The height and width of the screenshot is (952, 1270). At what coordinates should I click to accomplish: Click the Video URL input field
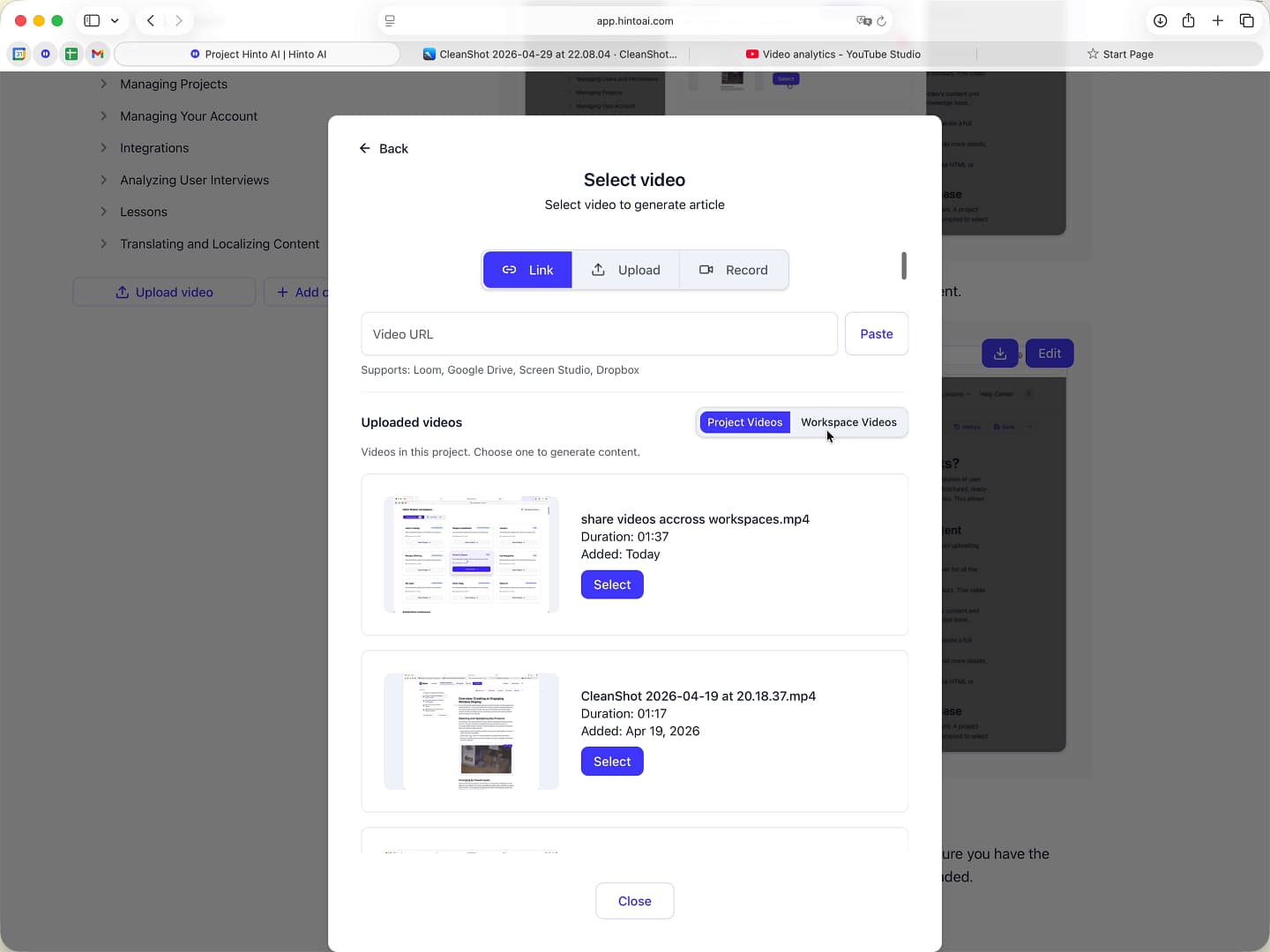[x=599, y=334]
